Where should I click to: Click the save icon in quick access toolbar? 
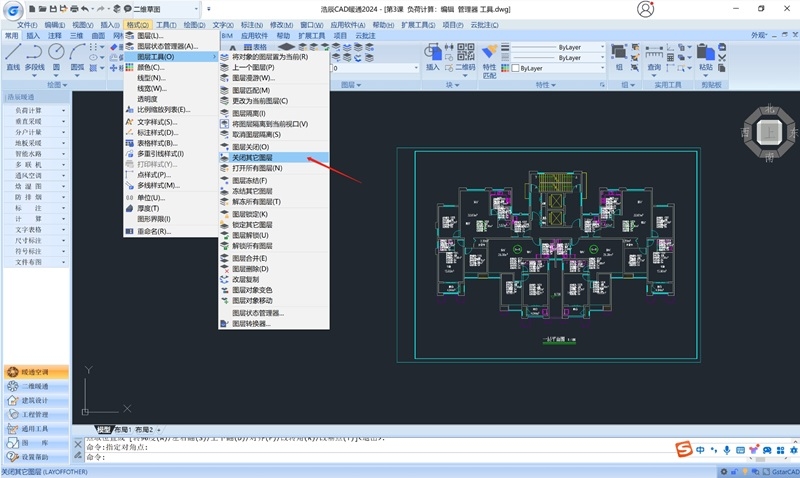point(53,9)
